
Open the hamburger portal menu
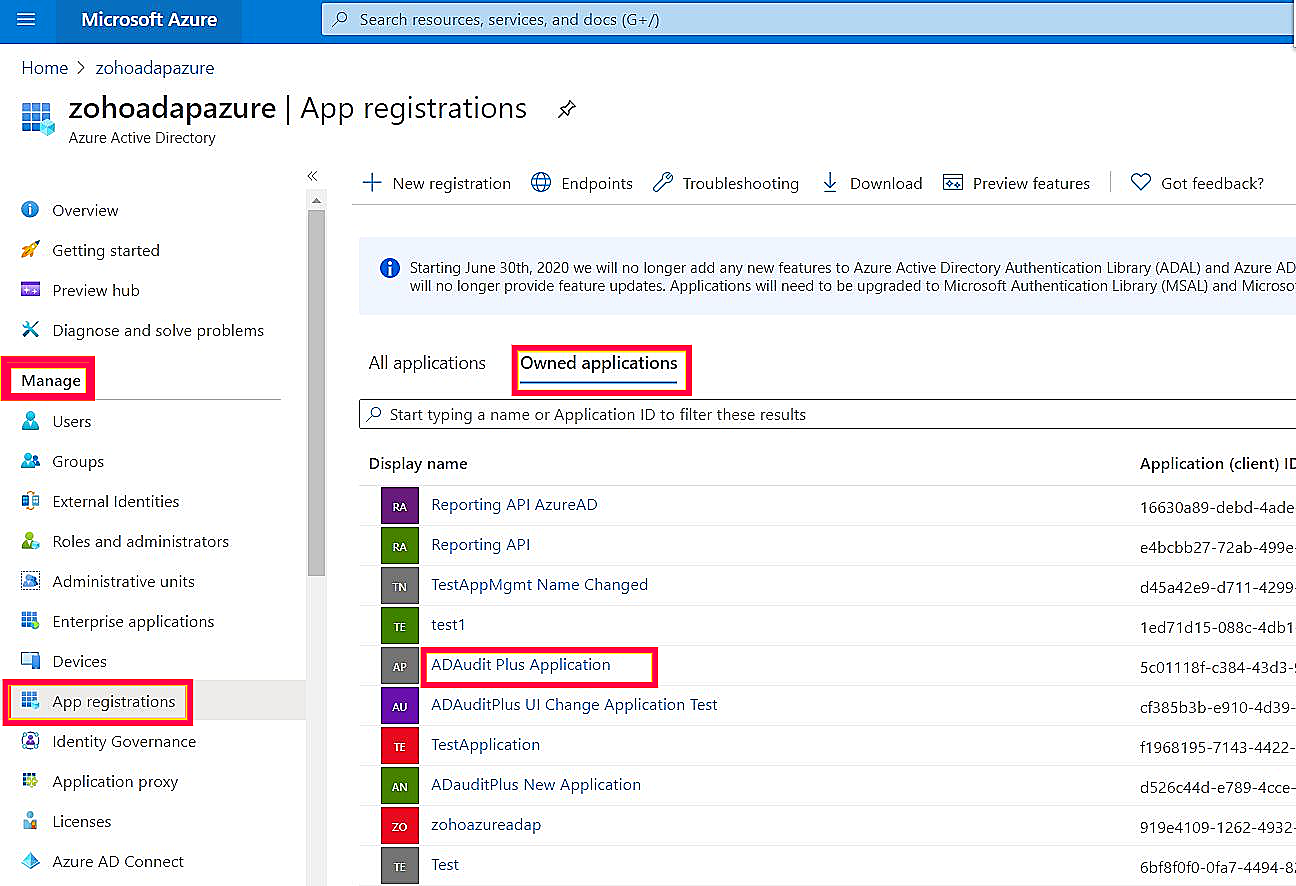[26, 20]
